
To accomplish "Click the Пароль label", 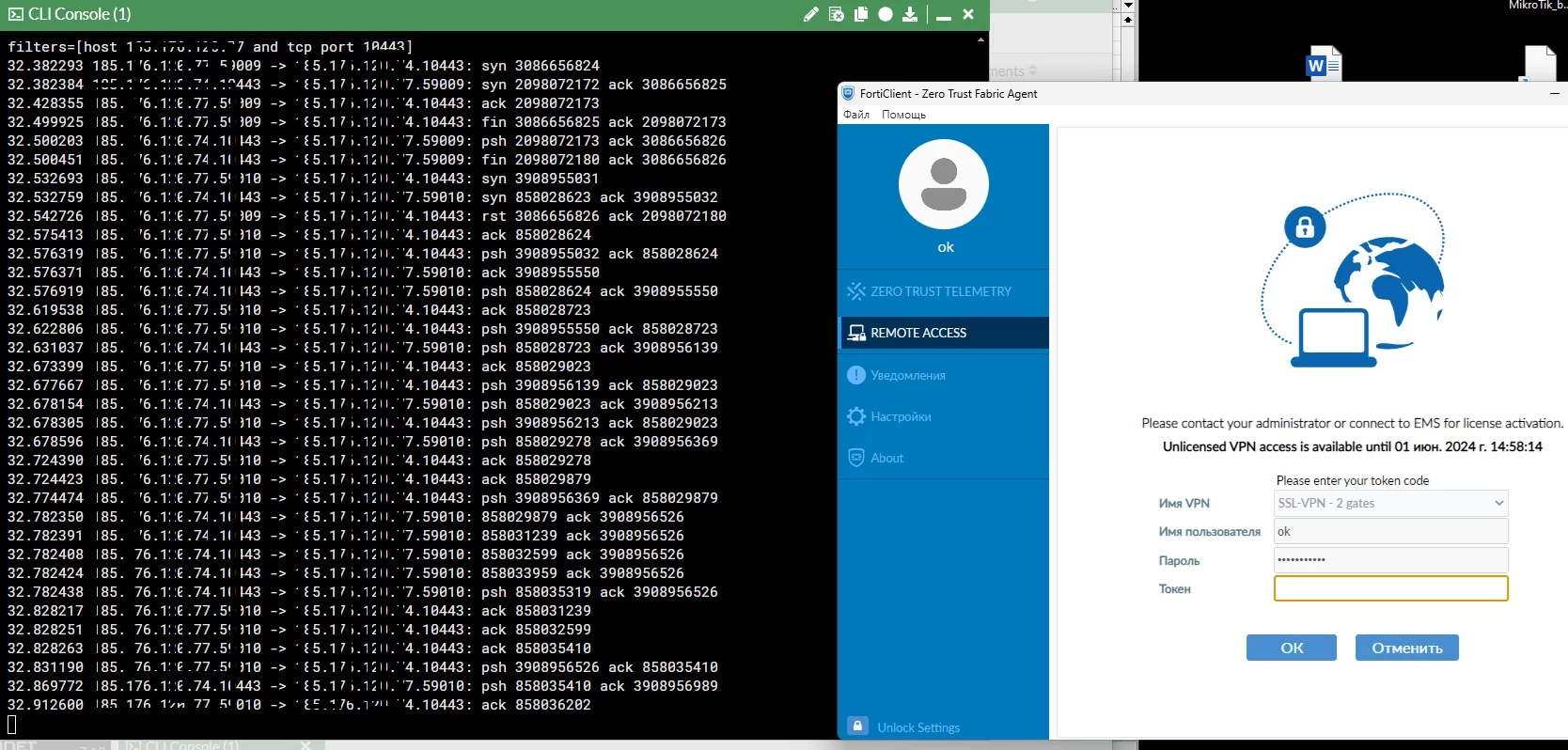I will click(1180, 561).
